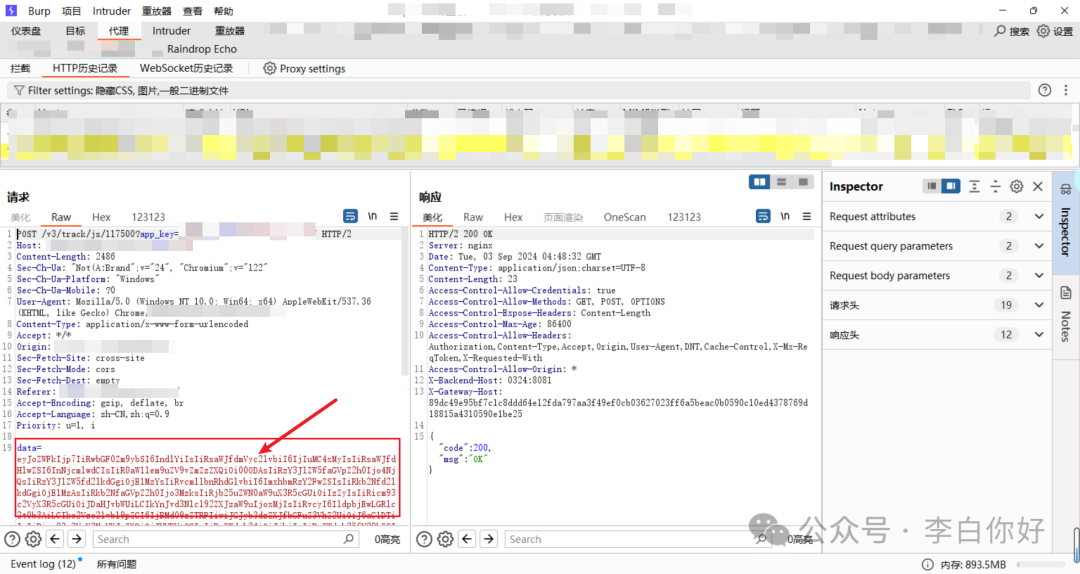This screenshot has width=1080, height=574.
Task: Toggle the request word-wrap icon
Action: [x=350, y=216]
